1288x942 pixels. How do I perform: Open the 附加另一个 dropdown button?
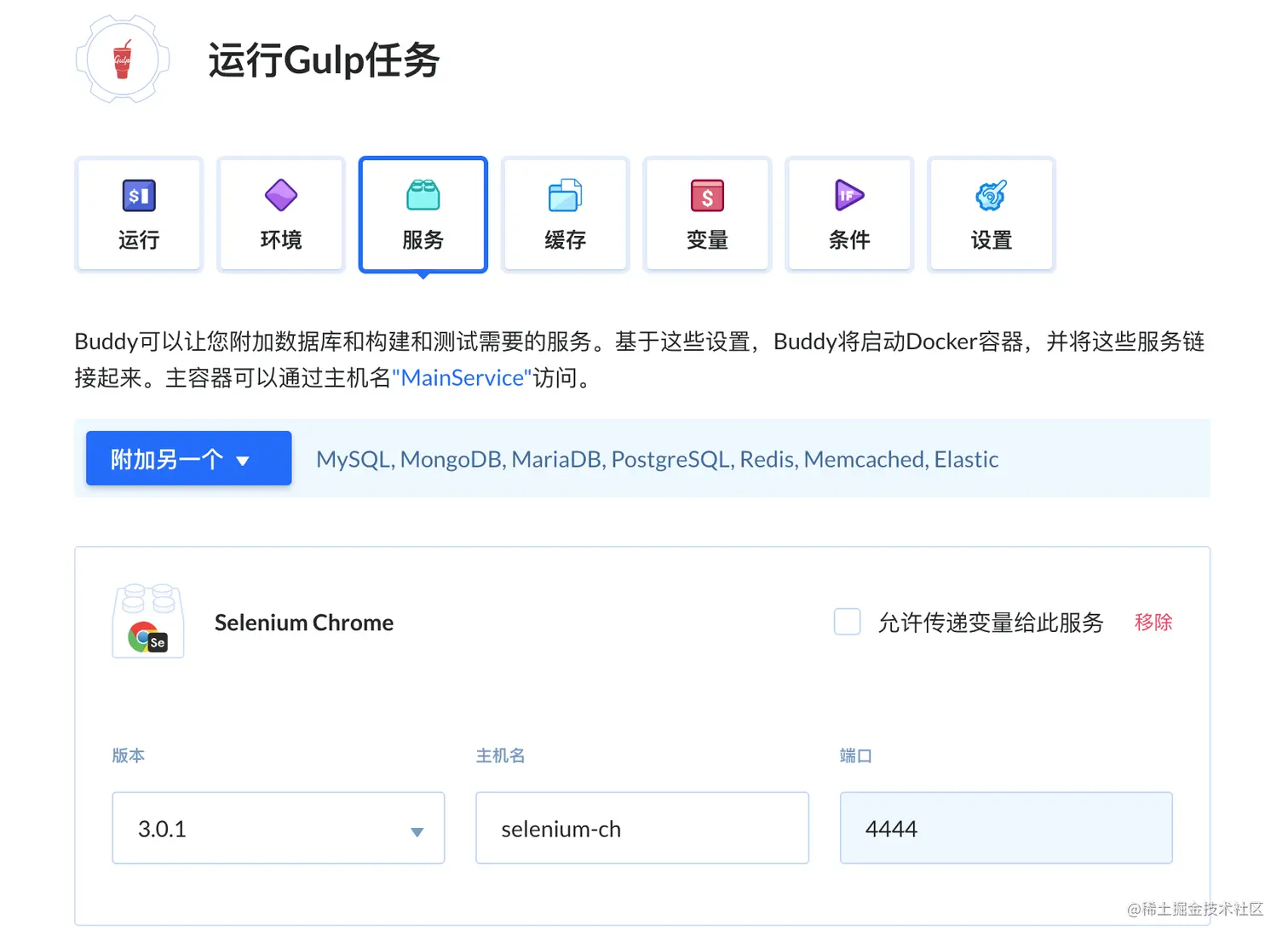point(189,458)
